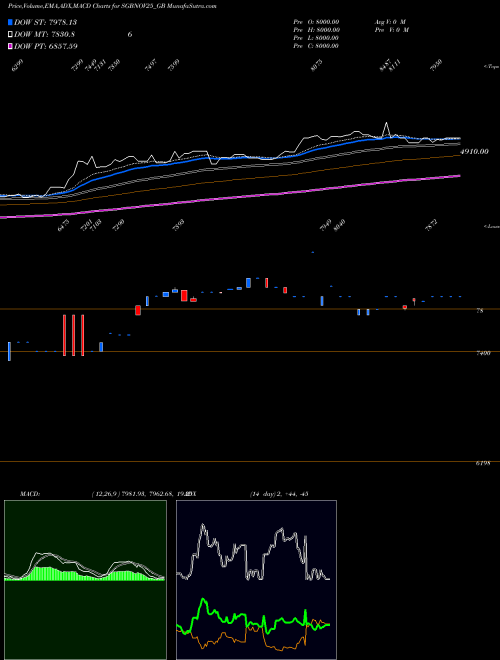Screen dimensions: 500x660
Task: Click the chart title mentioning MunafaSutra.com
Action: click(112, 7)
